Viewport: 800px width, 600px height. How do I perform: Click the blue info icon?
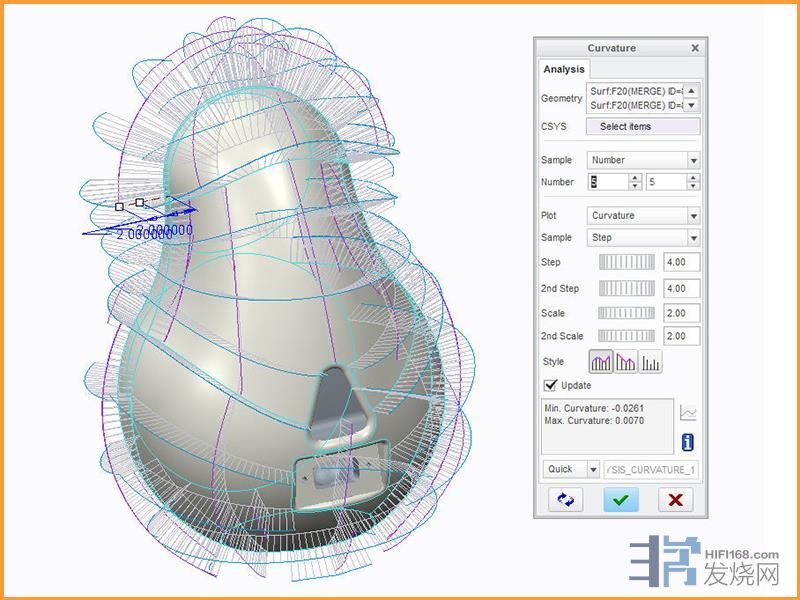click(x=688, y=442)
